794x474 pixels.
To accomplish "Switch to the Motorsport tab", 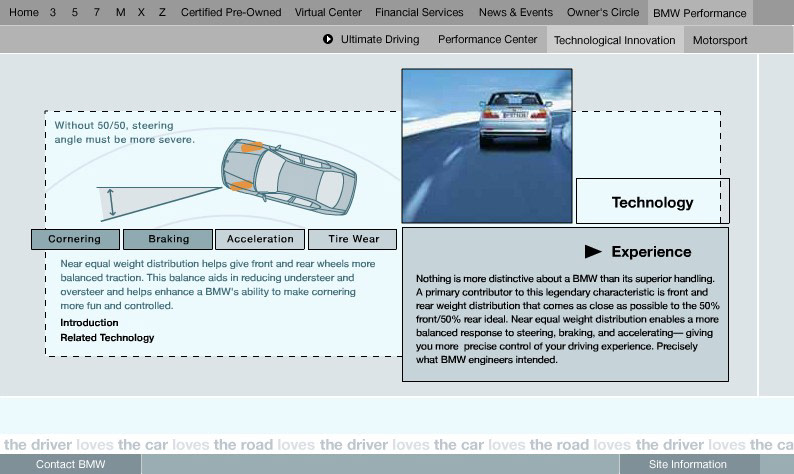I will (x=720, y=40).
